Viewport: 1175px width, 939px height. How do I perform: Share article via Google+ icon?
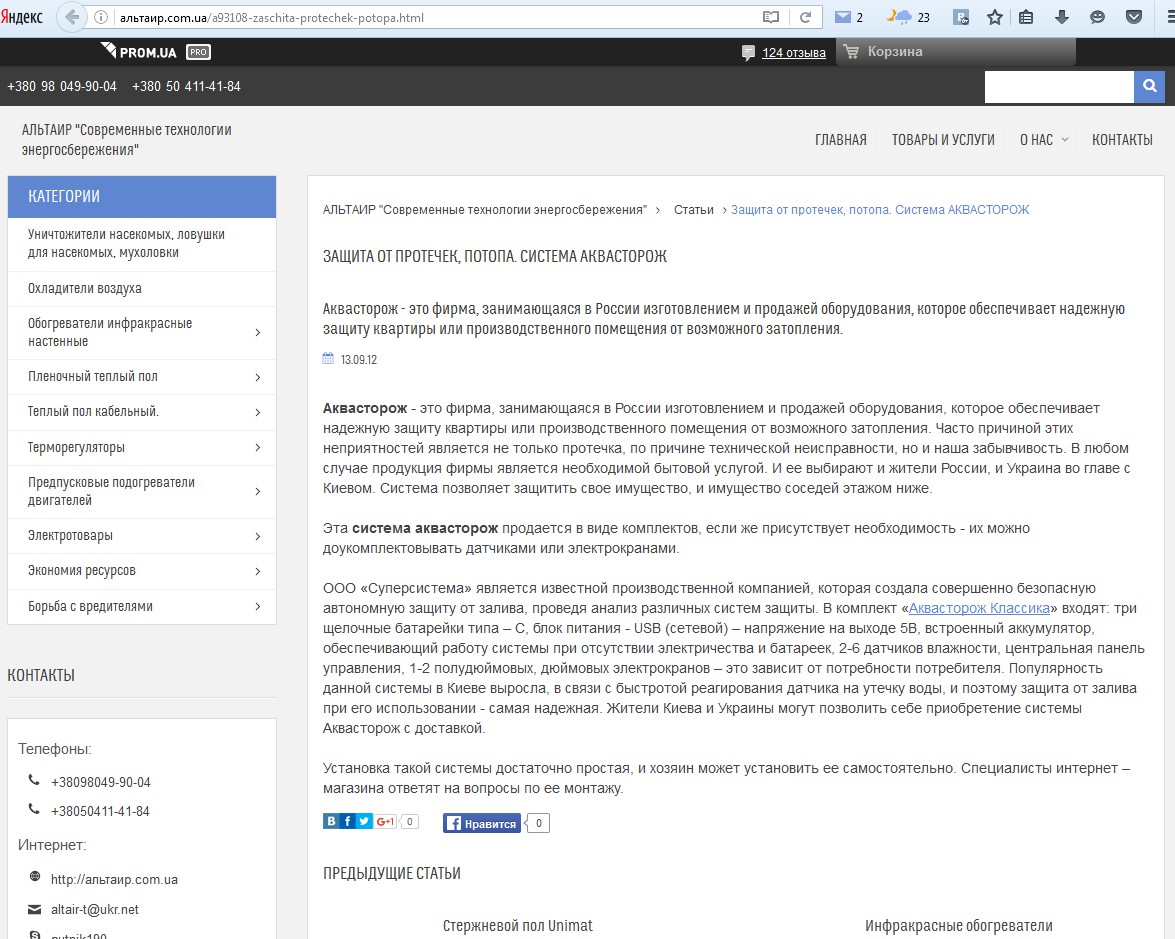(385, 821)
